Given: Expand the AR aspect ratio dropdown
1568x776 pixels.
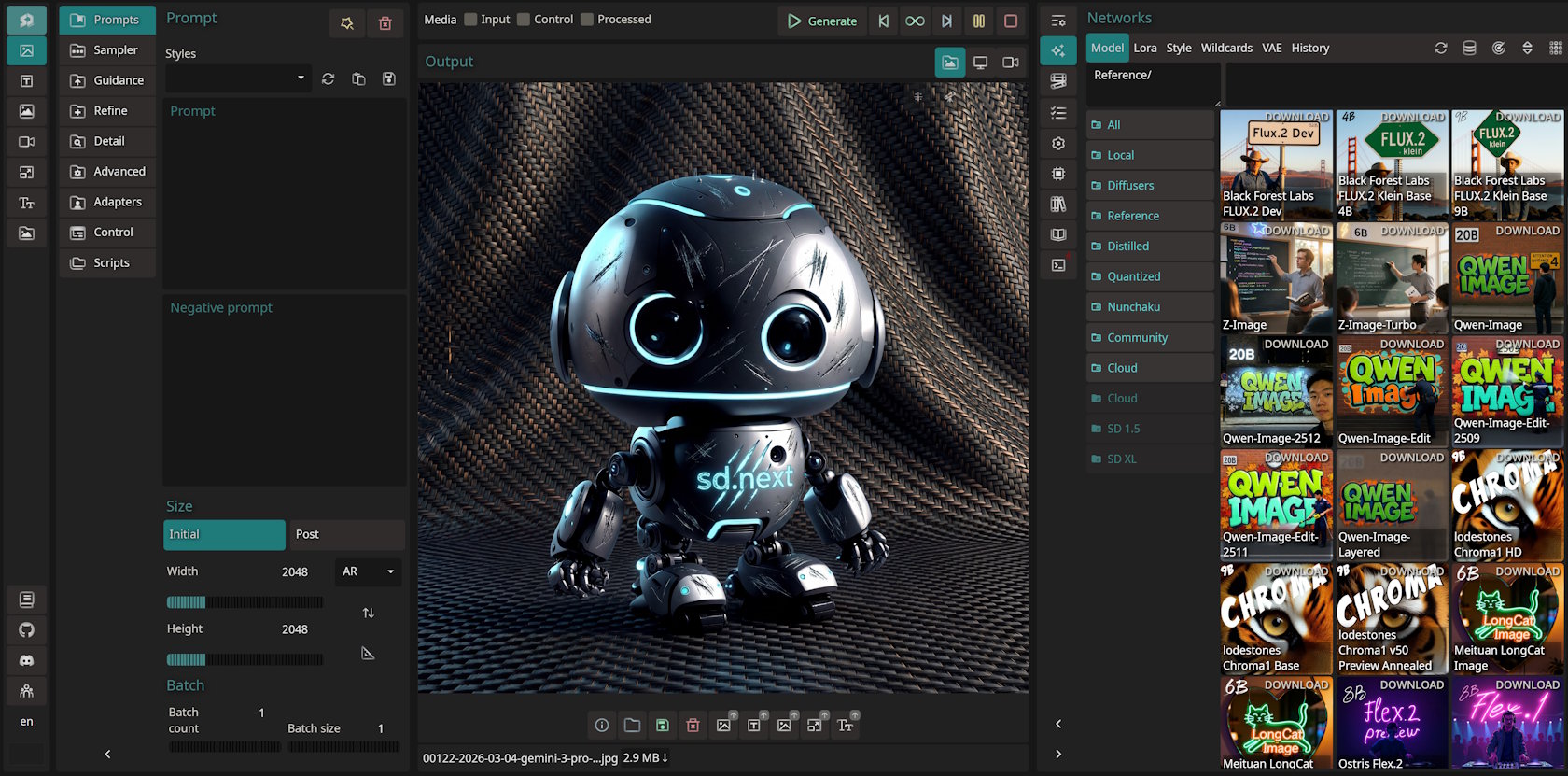Looking at the screenshot, I should pyautogui.click(x=368, y=571).
